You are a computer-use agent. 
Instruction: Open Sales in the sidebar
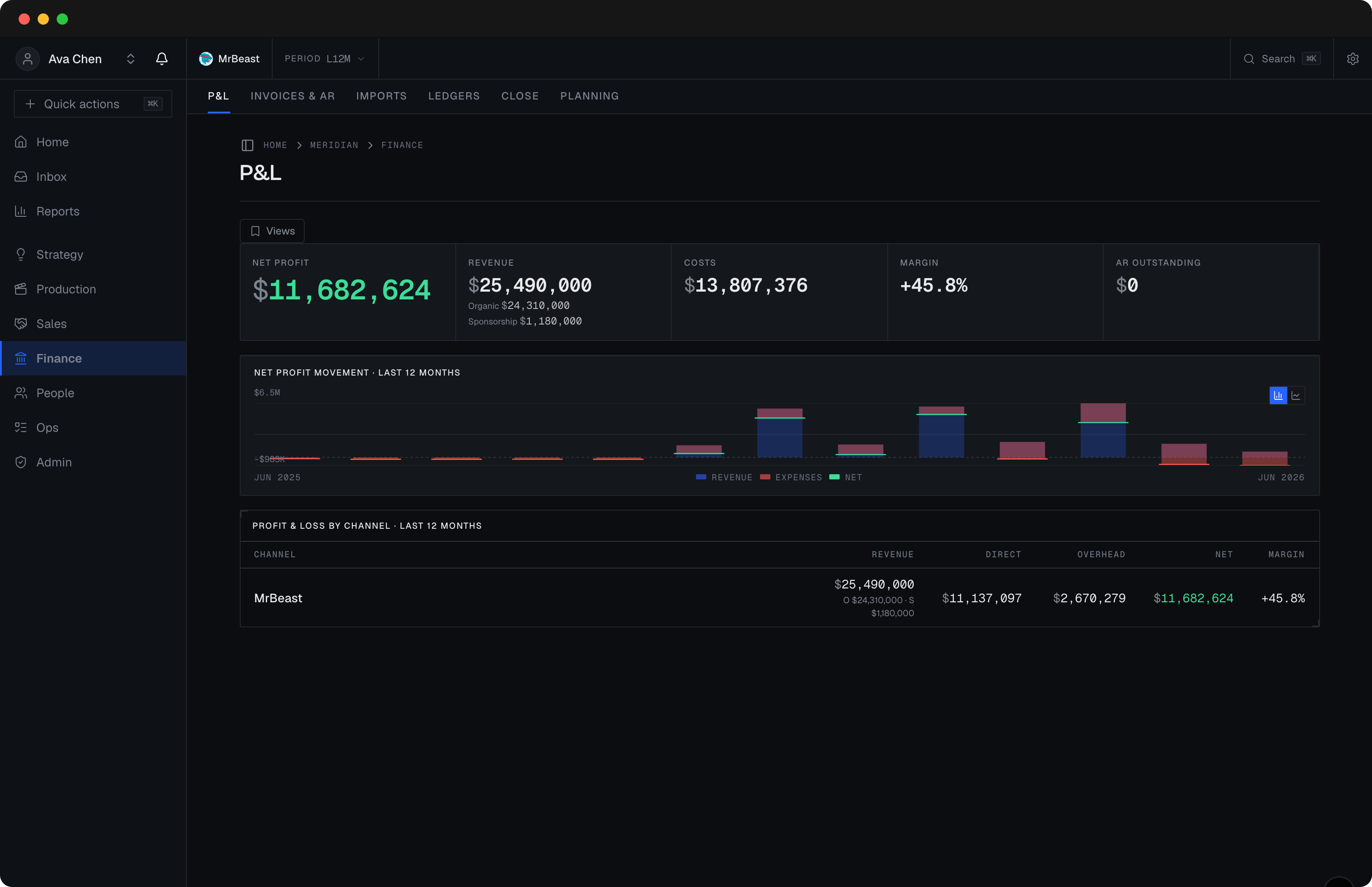point(93,323)
